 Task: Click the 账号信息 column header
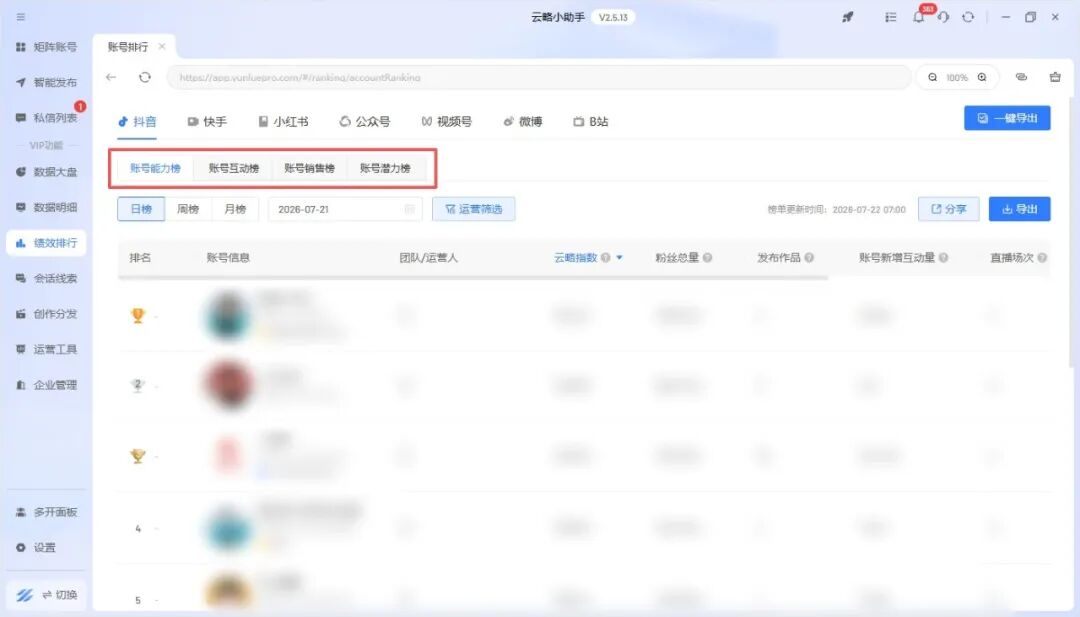click(228, 258)
